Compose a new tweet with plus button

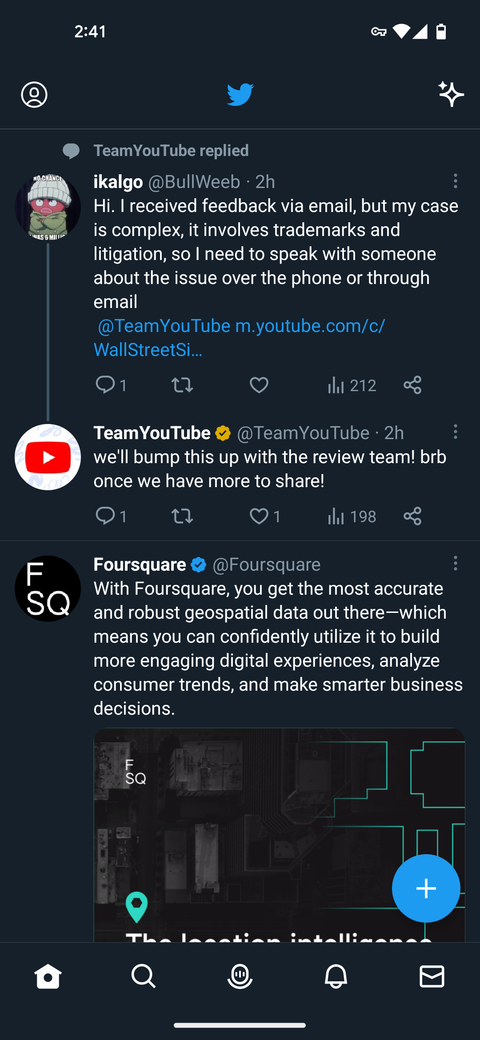point(426,889)
